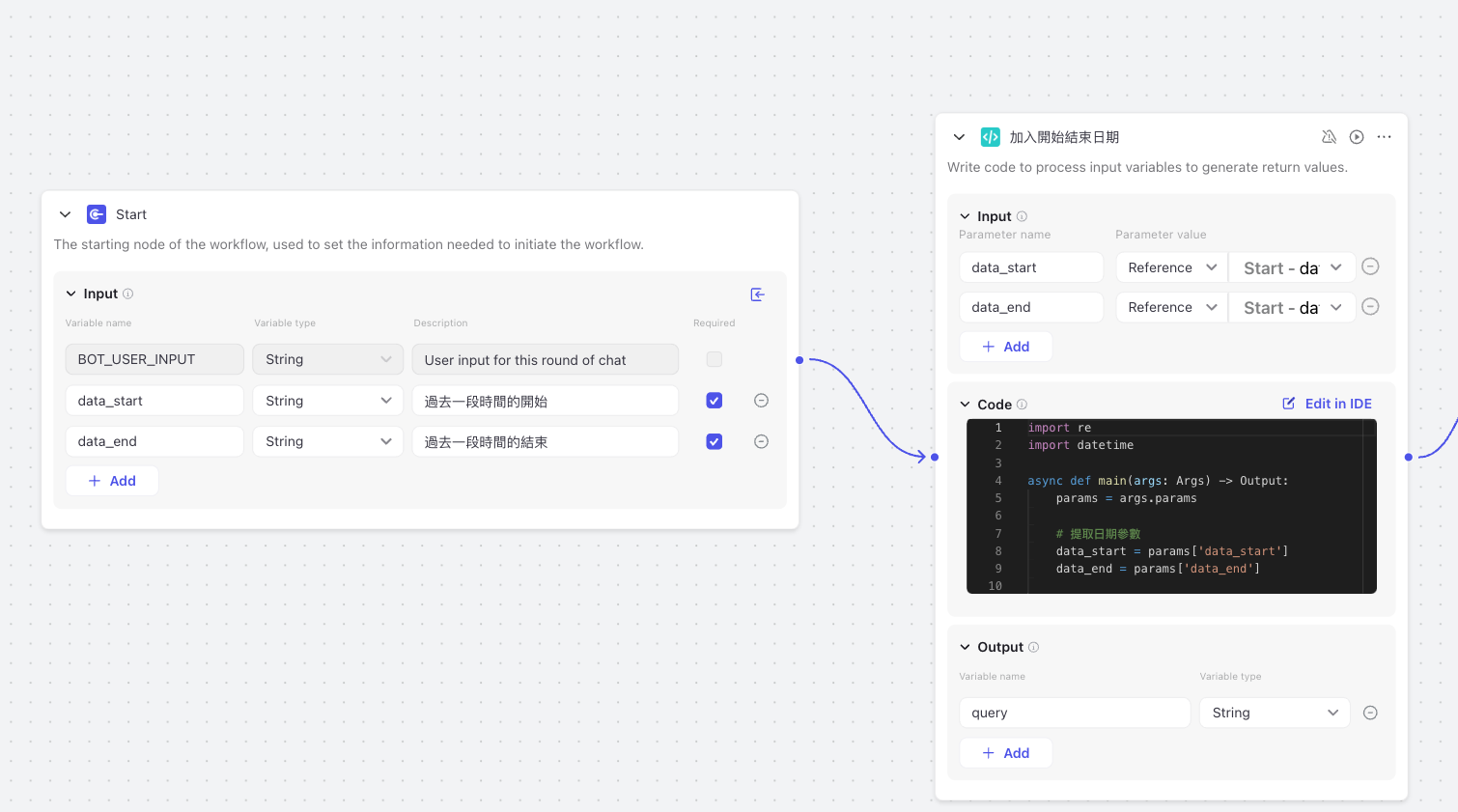Click Edit in IDE link
This screenshot has width=1458, height=812.
pyautogui.click(x=1327, y=404)
